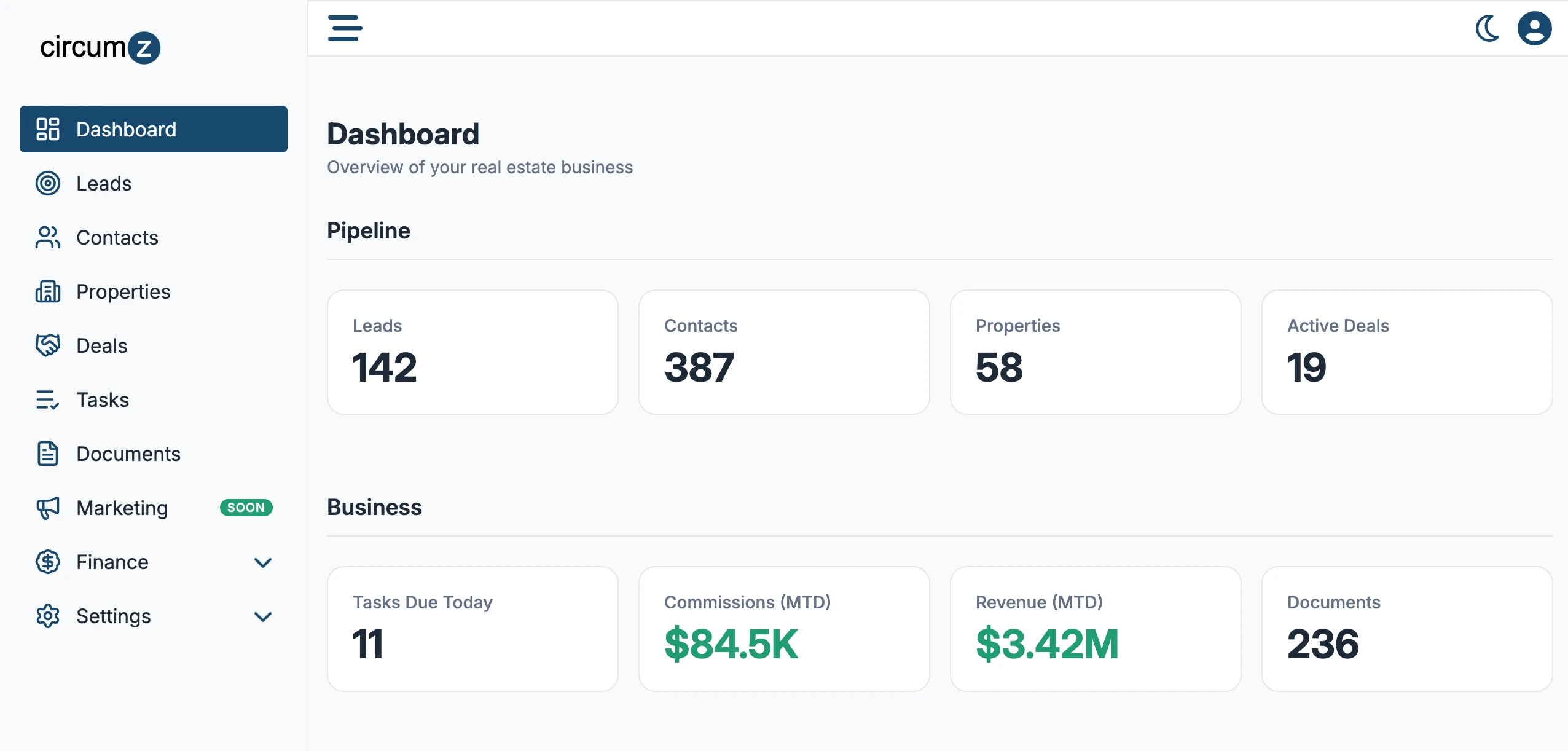1568x751 pixels.
Task: Click the circumz logo
Action: click(x=100, y=47)
